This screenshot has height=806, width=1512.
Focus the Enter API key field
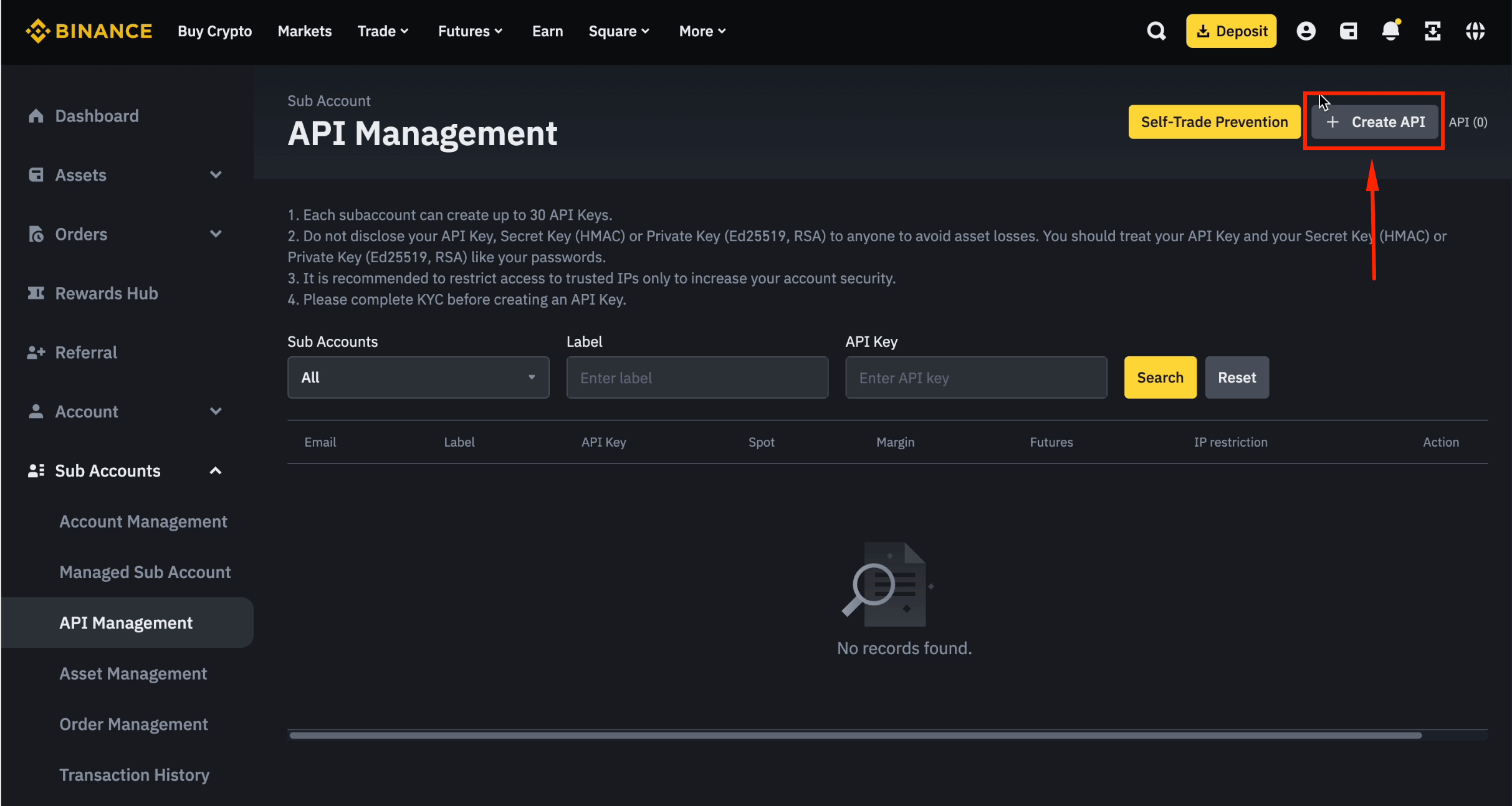(x=975, y=377)
